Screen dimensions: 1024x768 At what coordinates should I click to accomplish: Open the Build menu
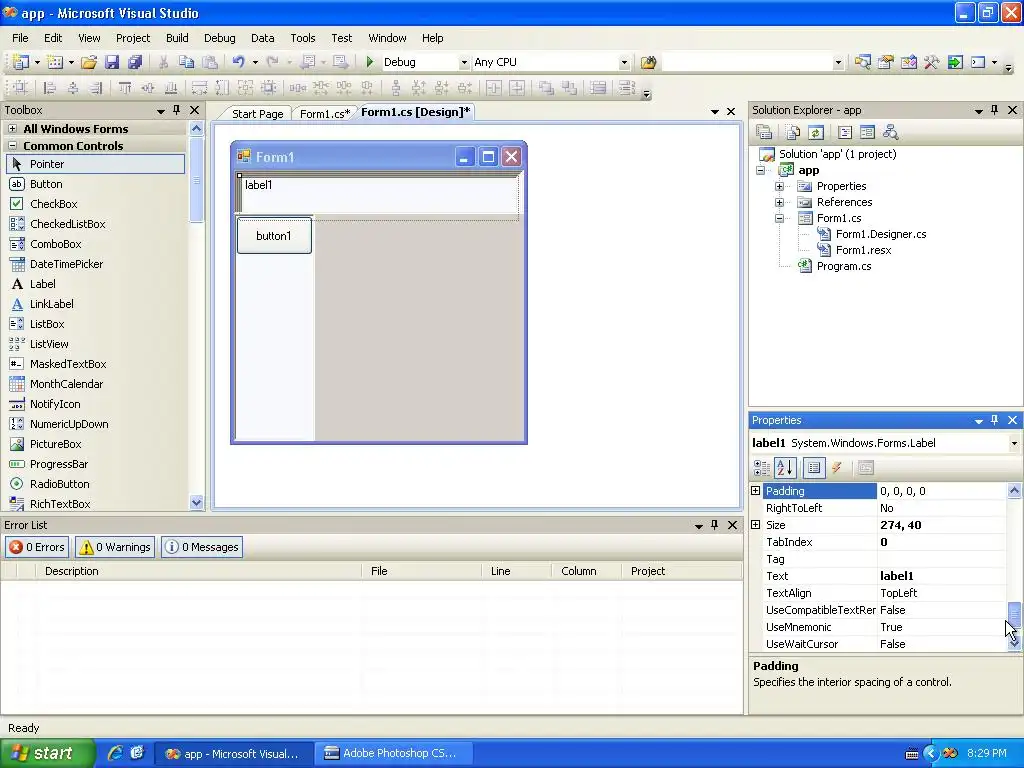[x=177, y=38]
